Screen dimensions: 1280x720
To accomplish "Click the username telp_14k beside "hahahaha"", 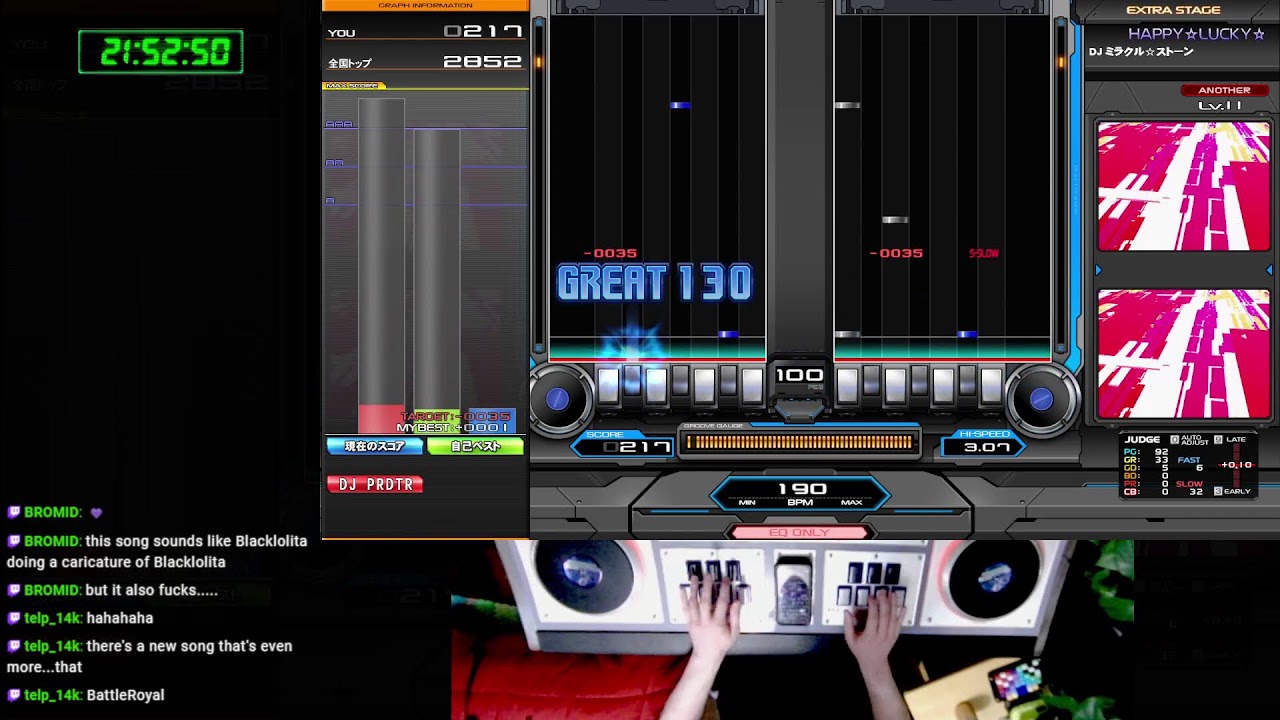I will tap(52, 618).
